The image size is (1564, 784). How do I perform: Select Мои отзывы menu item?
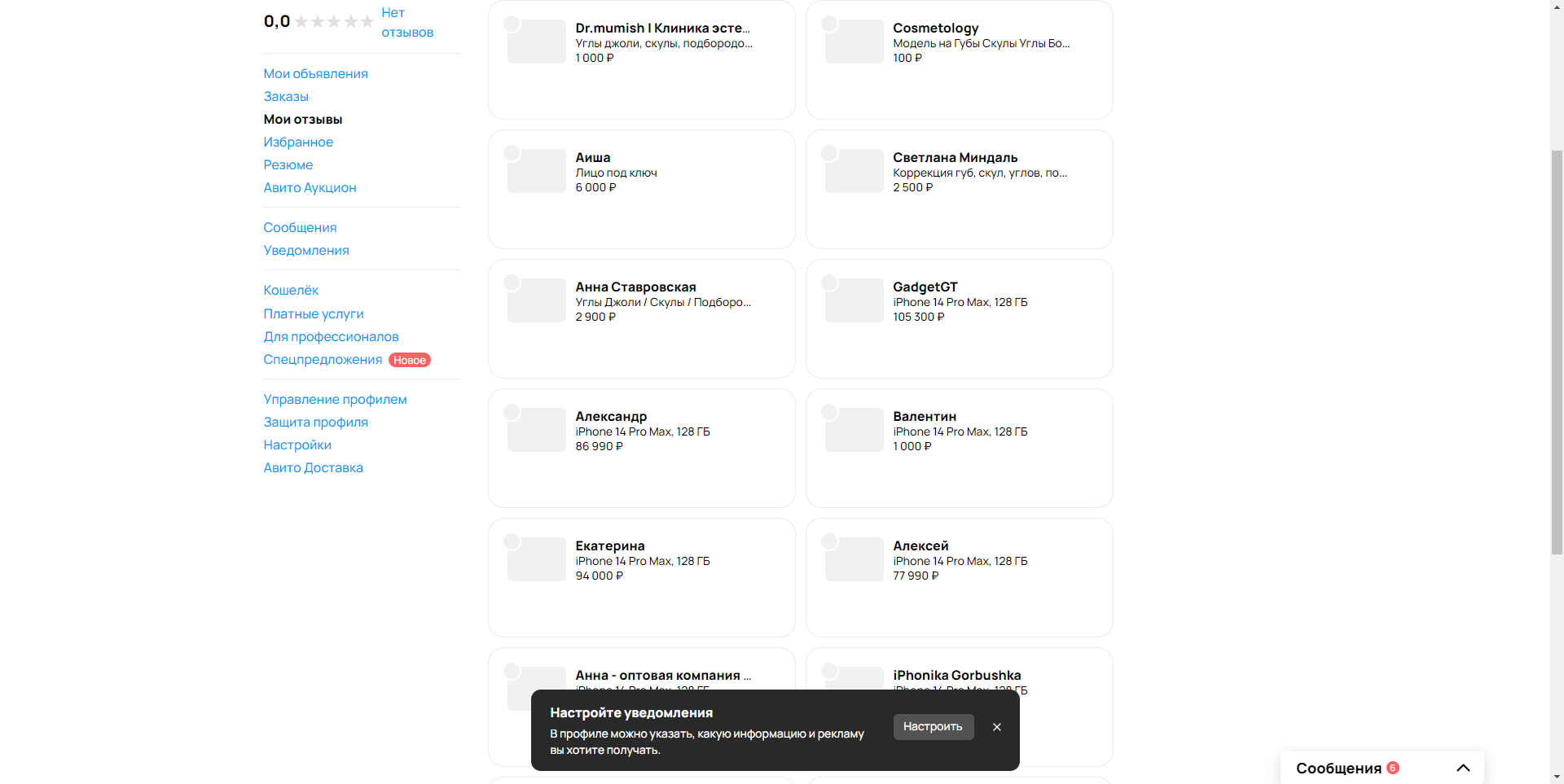(x=303, y=119)
